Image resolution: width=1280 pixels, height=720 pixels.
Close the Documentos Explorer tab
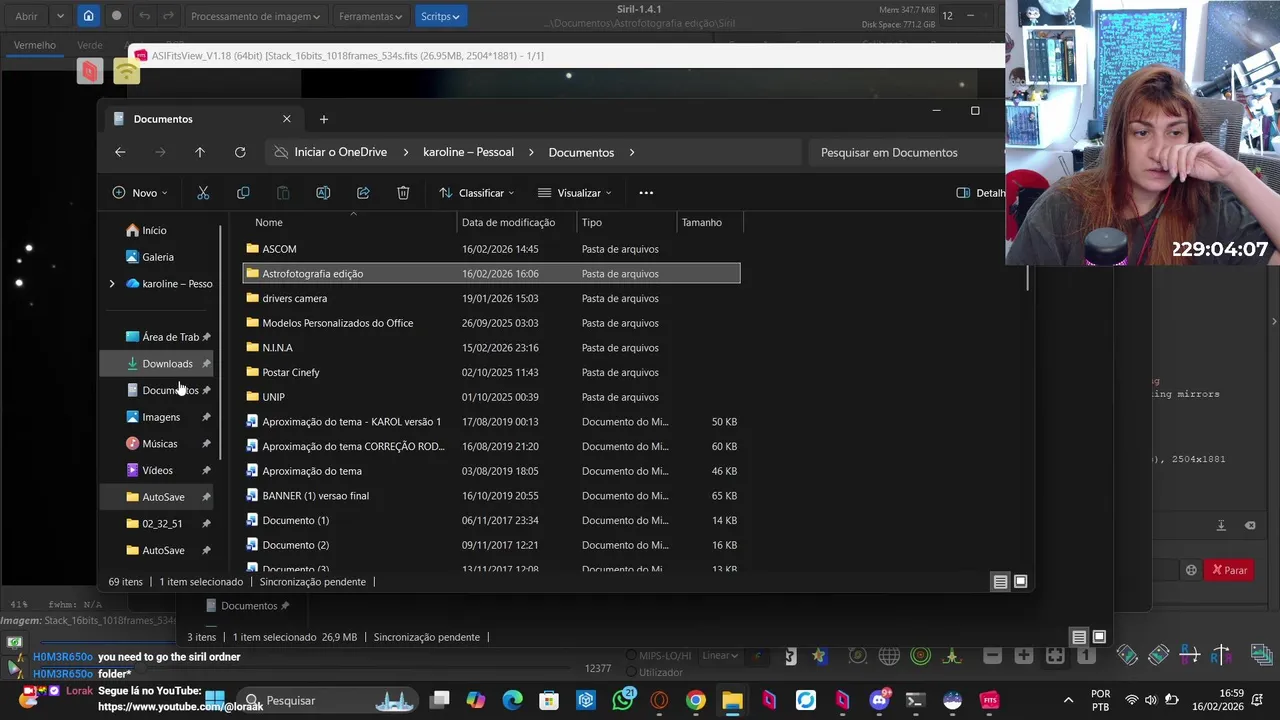click(286, 119)
